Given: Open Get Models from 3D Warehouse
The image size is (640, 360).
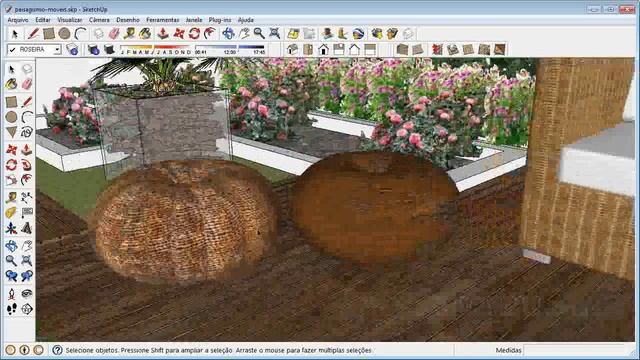Looking at the screenshot, I should click(377, 33).
